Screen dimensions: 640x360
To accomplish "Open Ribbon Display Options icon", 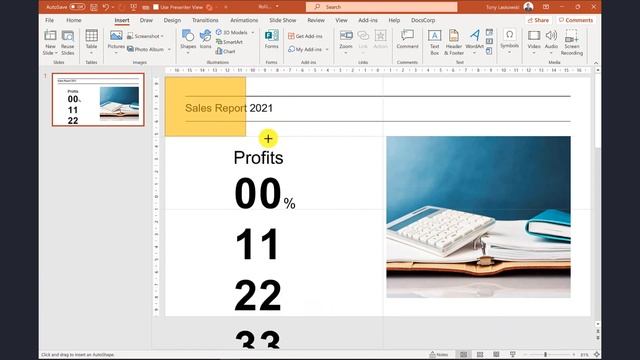I will (x=546, y=7).
